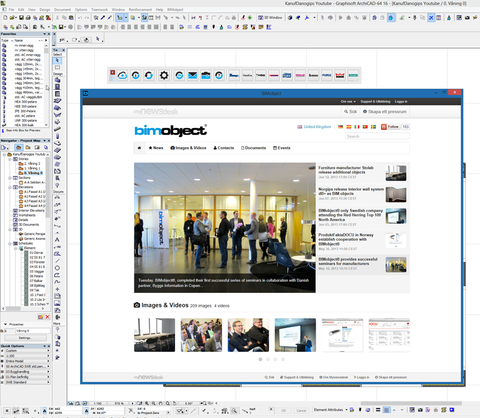Open the Entire Model dropdown
Image resolution: width=480 pixels, height=418 pixels.
tap(26, 361)
